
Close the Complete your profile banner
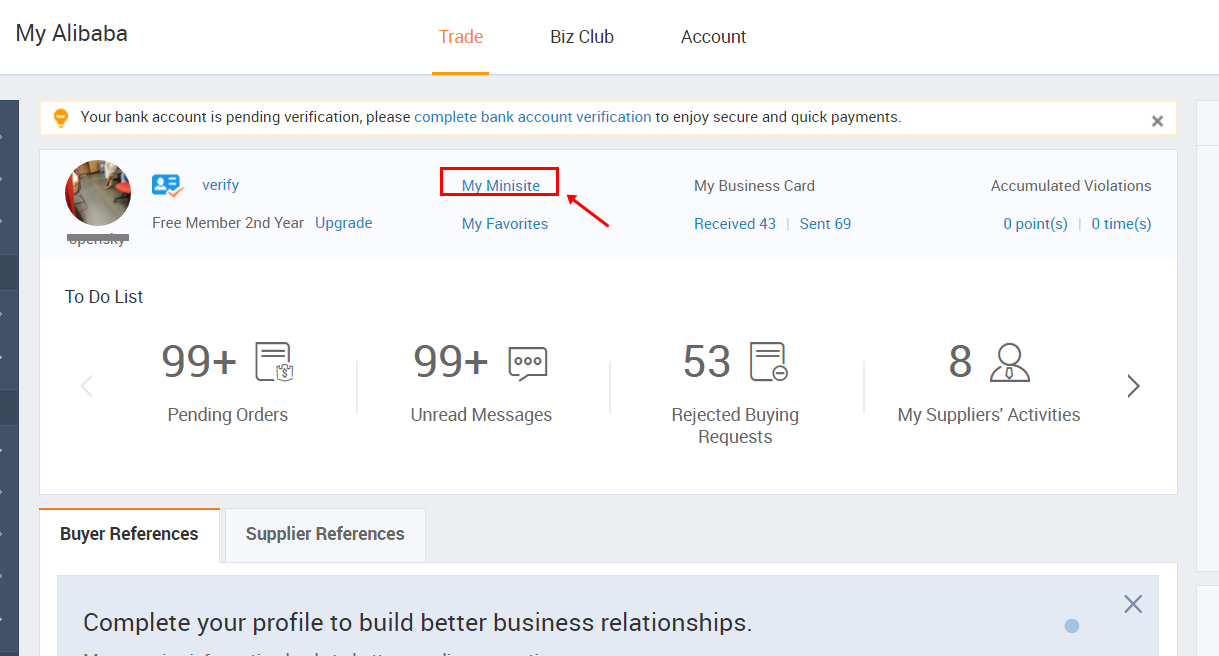tap(1133, 604)
